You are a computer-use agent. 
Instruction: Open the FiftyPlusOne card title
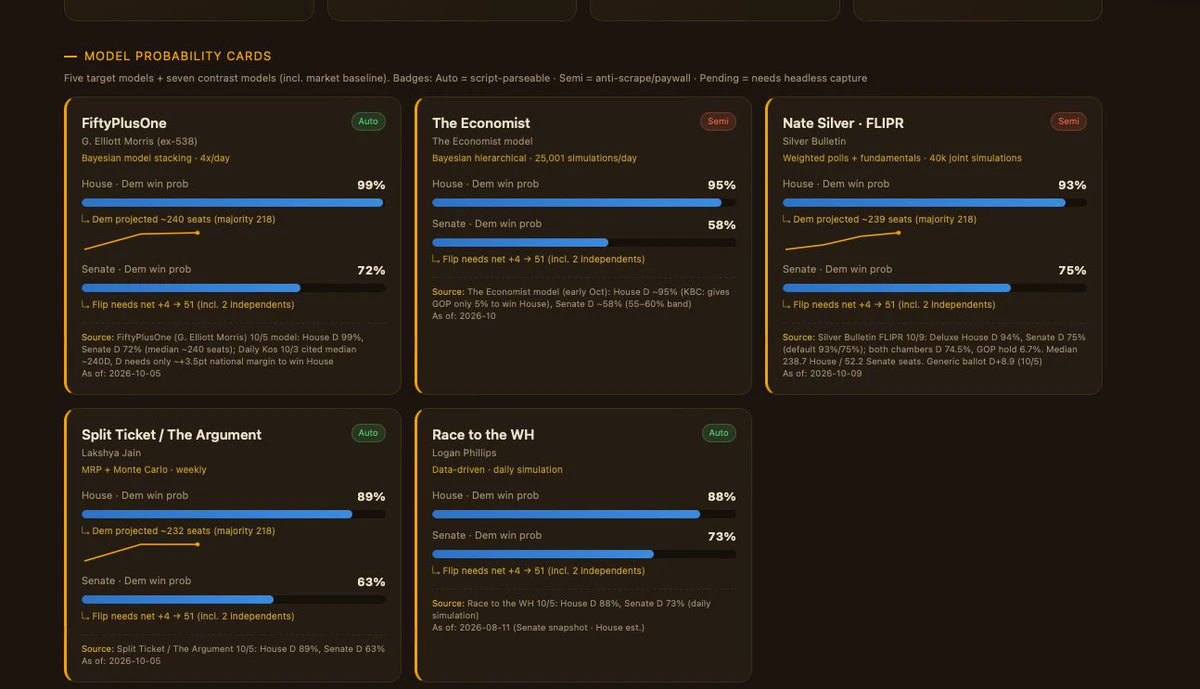point(124,123)
